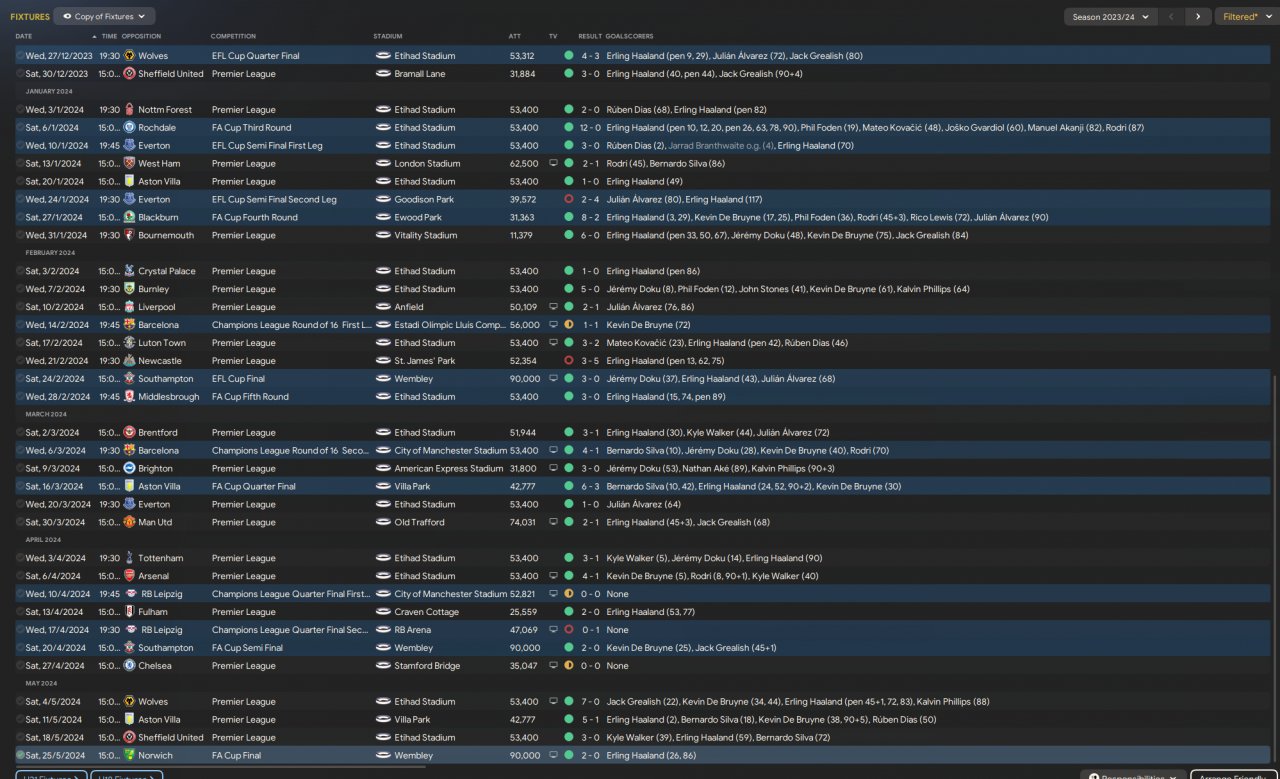Viewport: 1280px width, 779px height.
Task: Click the Arsenal club badge
Action: pos(129,576)
